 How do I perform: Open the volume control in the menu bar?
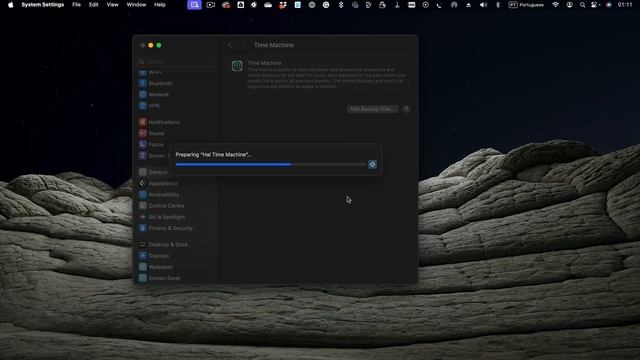pyautogui.click(x=483, y=5)
